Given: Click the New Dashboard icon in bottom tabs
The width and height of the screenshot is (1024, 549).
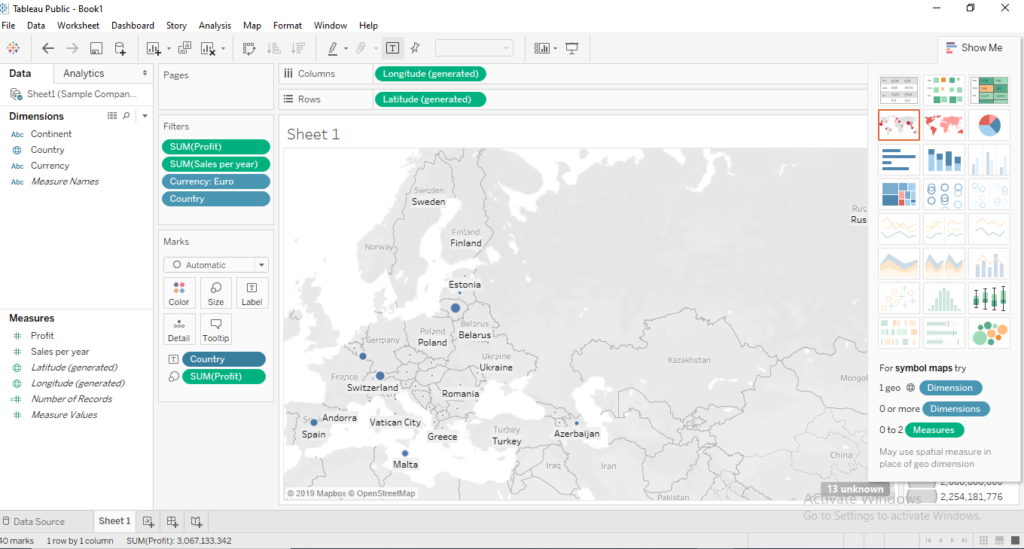Looking at the screenshot, I should click(x=172, y=521).
